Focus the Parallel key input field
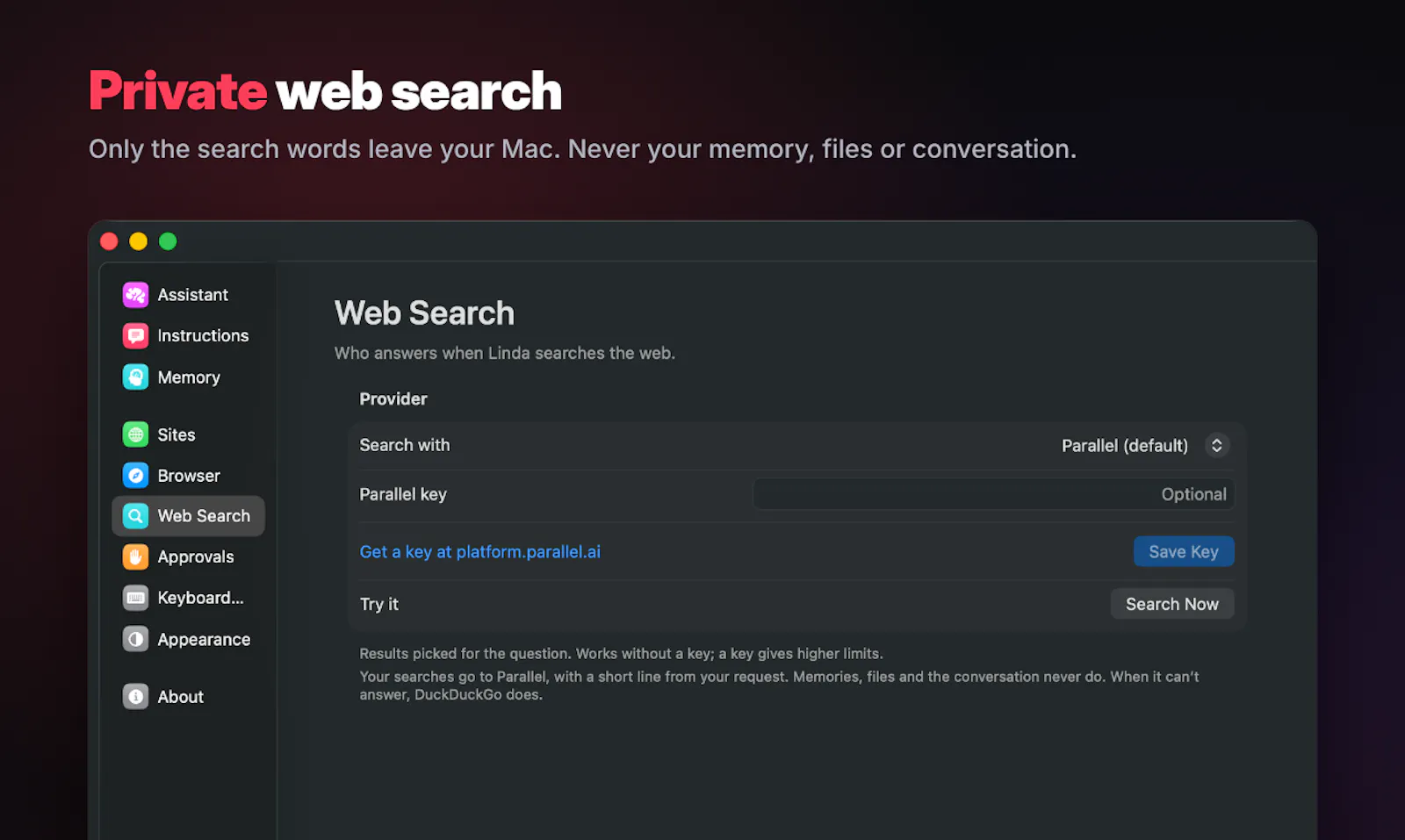The height and width of the screenshot is (840, 1405). (x=993, y=494)
